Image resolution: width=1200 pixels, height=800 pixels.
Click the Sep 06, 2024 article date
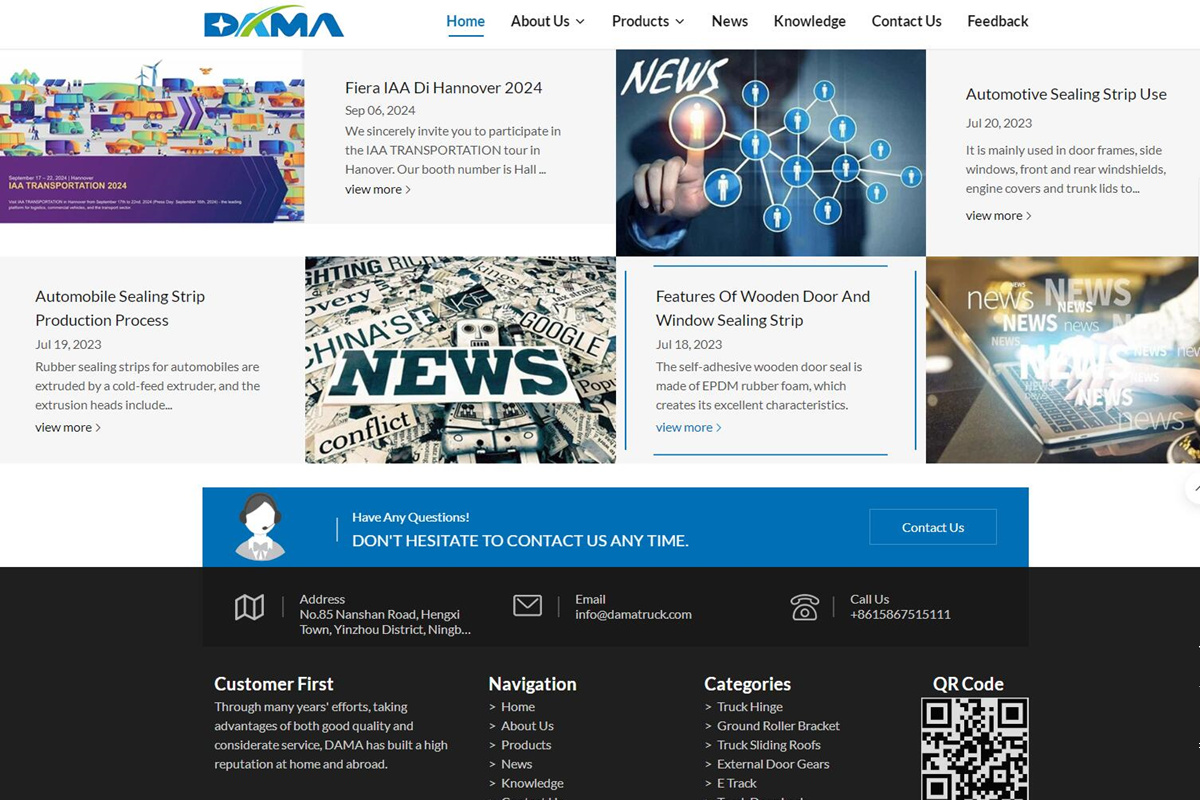tap(380, 110)
